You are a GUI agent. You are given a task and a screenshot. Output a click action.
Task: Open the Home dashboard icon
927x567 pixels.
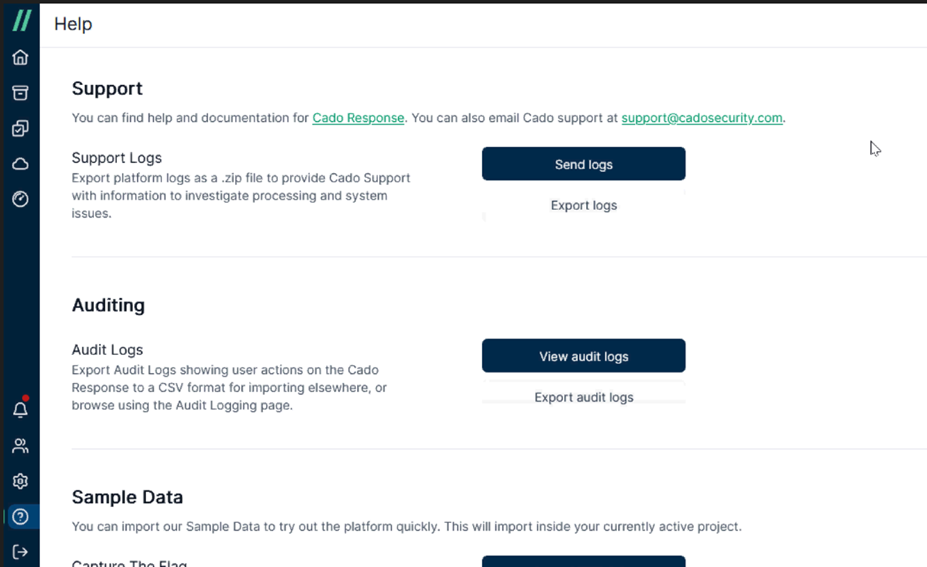tap(20, 57)
